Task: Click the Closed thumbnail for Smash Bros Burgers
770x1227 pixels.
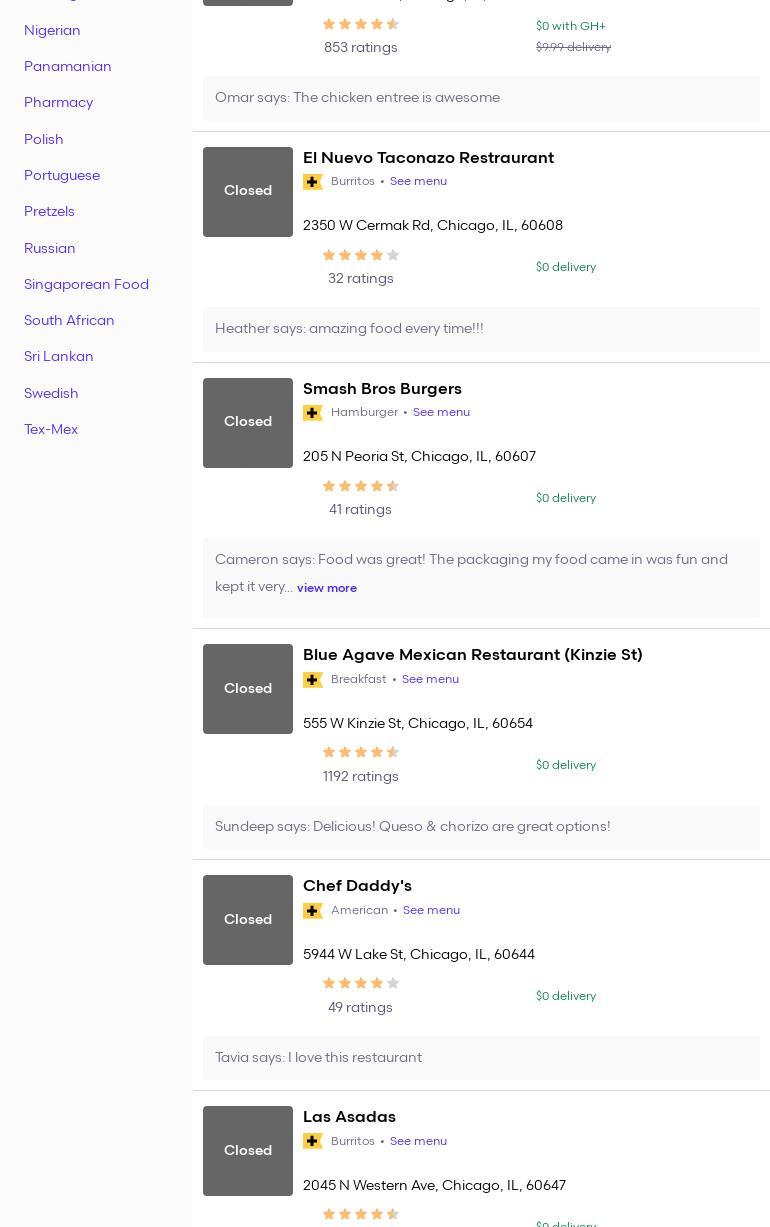Action: point(248,422)
